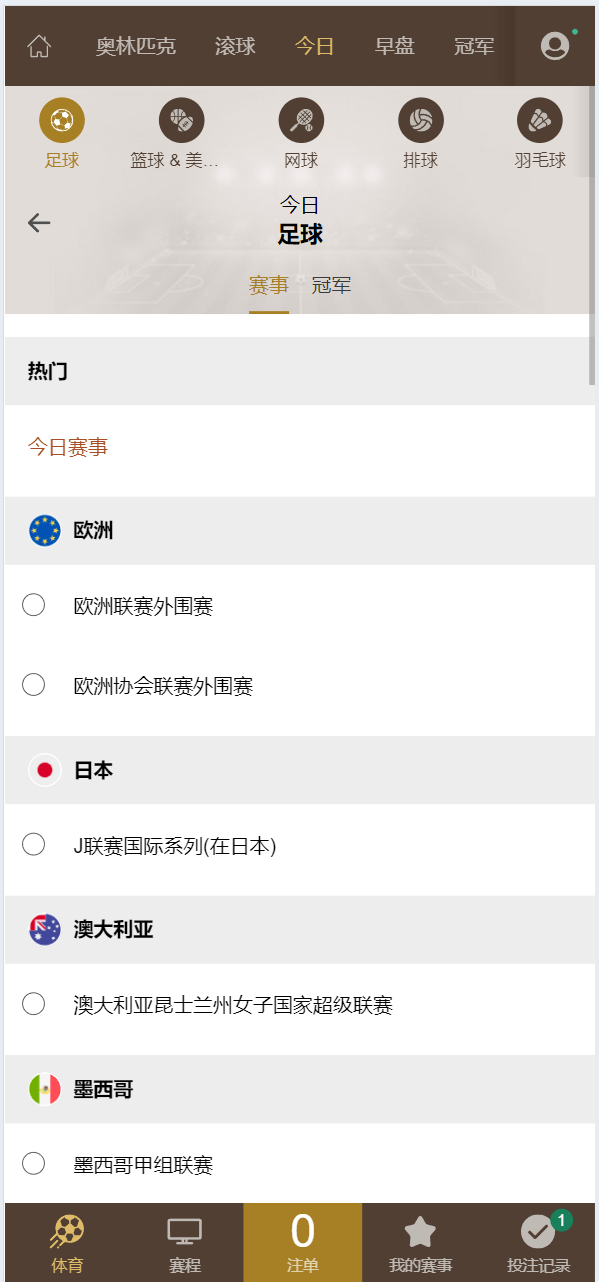Image resolution: width=599 pixels, height=1282 pixels.
Task: Go back using the left arrow
Action: [x=39, y=222]
